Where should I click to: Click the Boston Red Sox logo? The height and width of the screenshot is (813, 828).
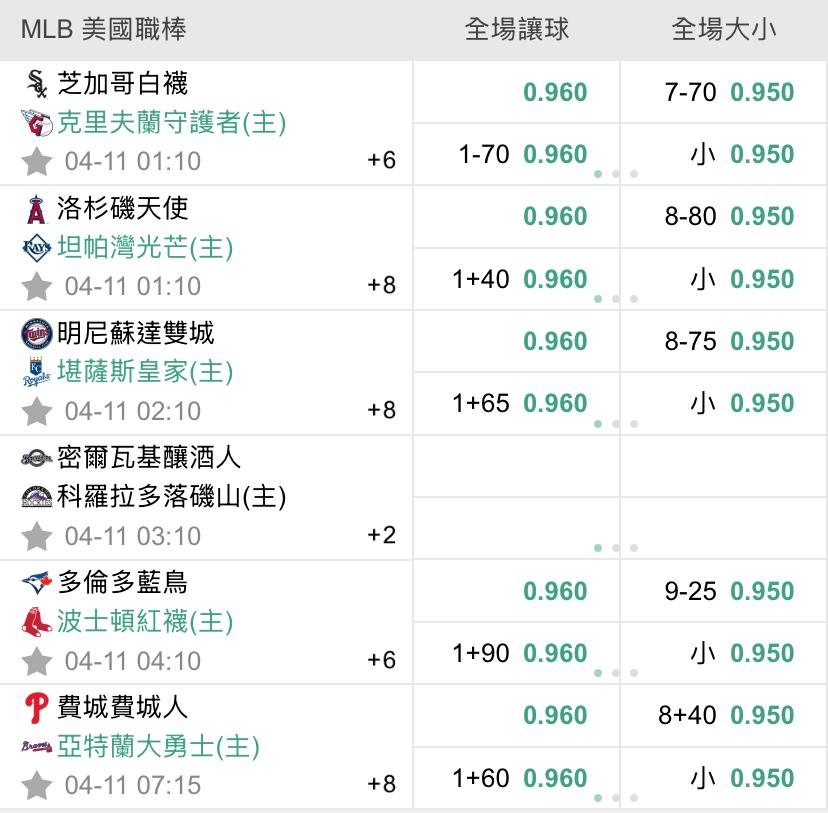point(37,622)
